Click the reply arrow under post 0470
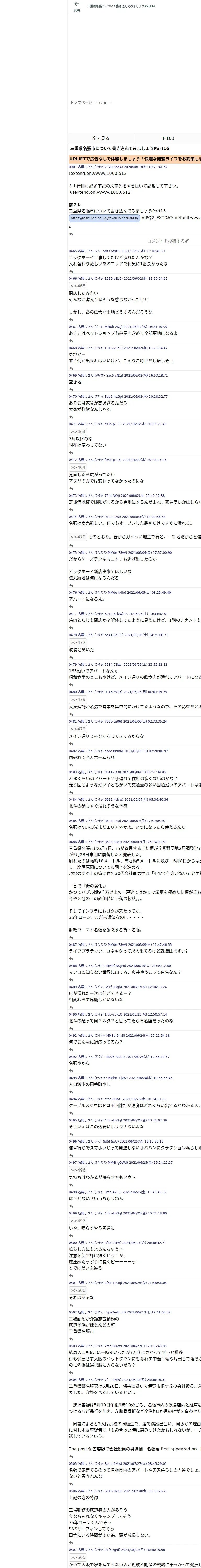 71,417
